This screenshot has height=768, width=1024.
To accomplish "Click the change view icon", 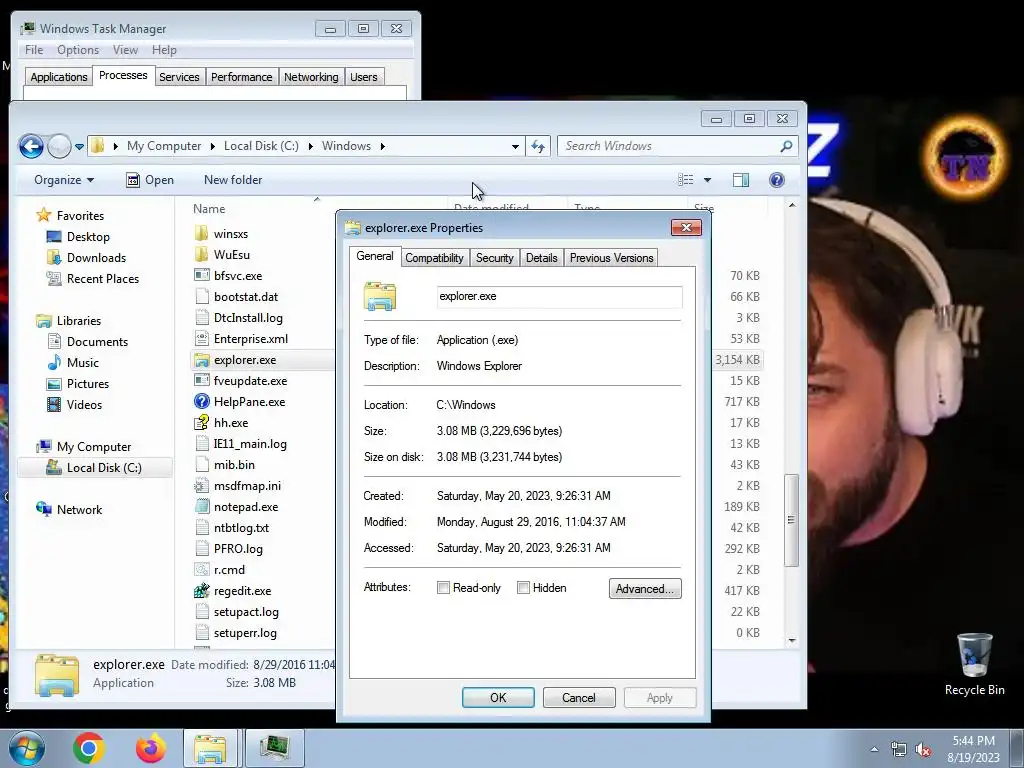I will coord(686,180).
